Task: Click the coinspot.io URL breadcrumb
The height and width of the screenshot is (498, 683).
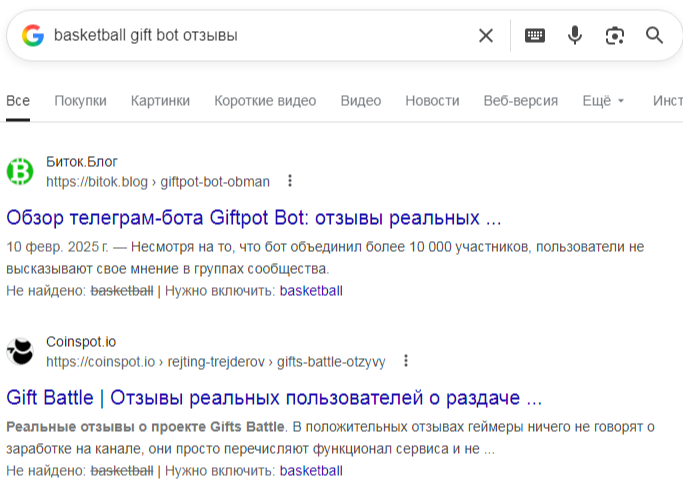Action: point(216,362)
